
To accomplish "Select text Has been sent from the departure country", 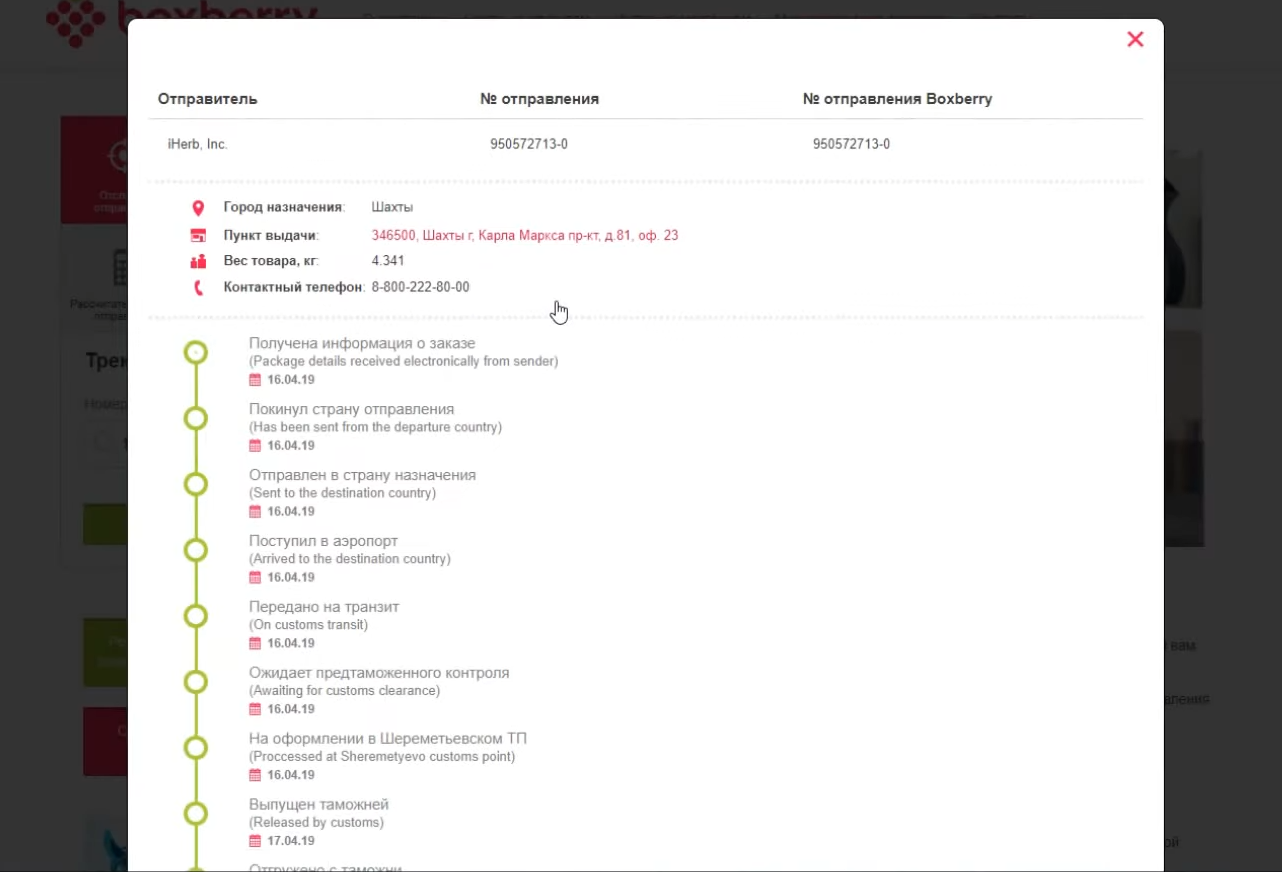I will click(x=376, y=427).
